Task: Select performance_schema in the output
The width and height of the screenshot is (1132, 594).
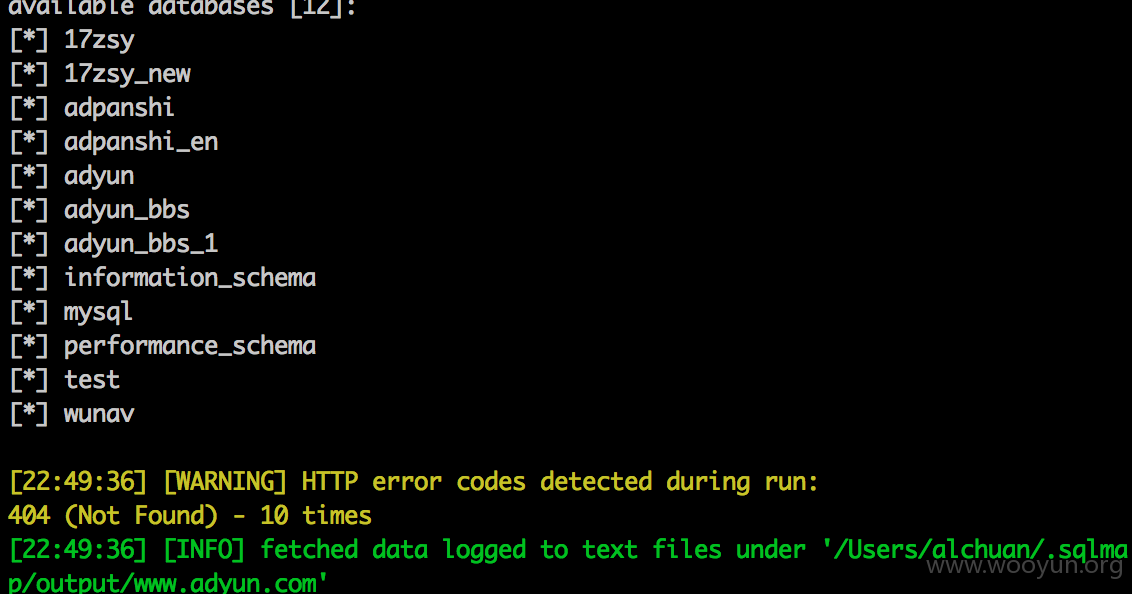Action: click(190, 346)
